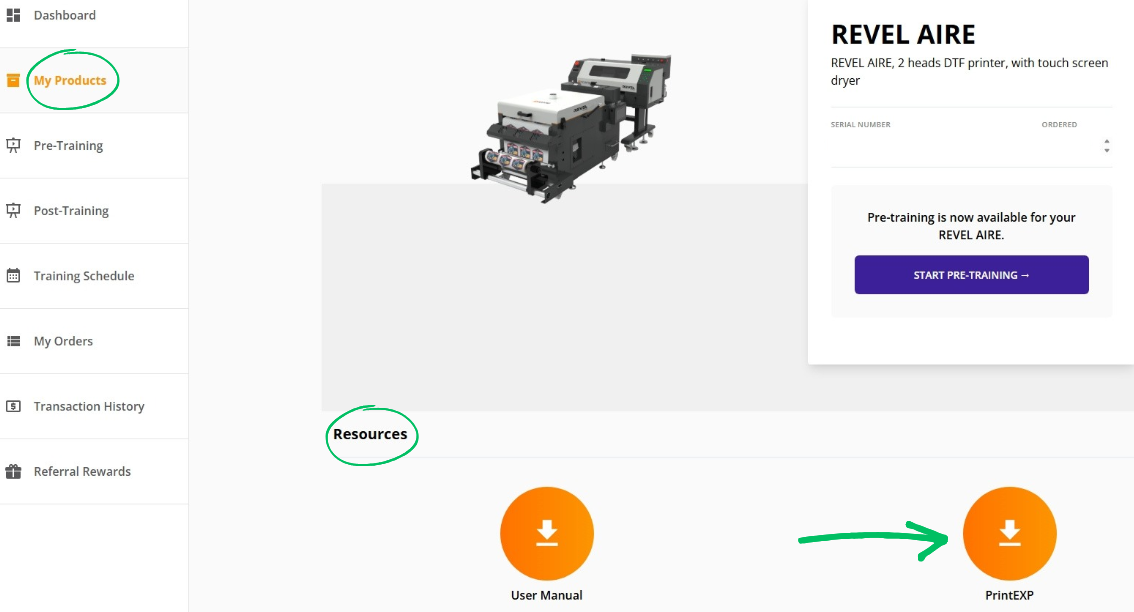Click the REVEL AIRE printer image
Screen dimensions: 1134x612
571,127
